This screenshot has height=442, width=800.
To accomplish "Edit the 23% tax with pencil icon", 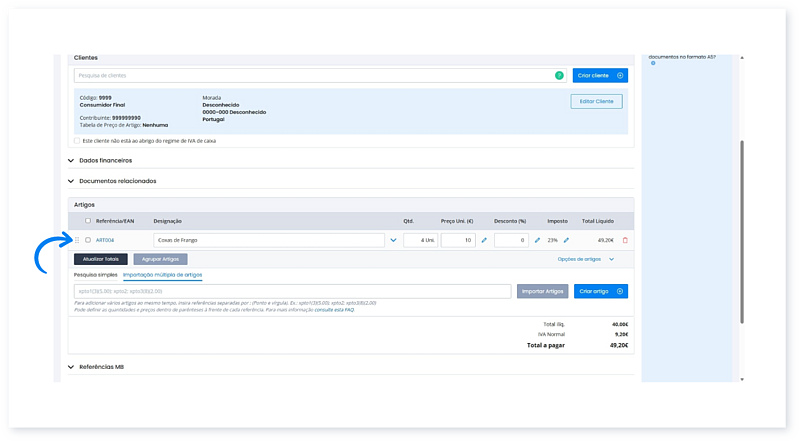I will 566,240.
